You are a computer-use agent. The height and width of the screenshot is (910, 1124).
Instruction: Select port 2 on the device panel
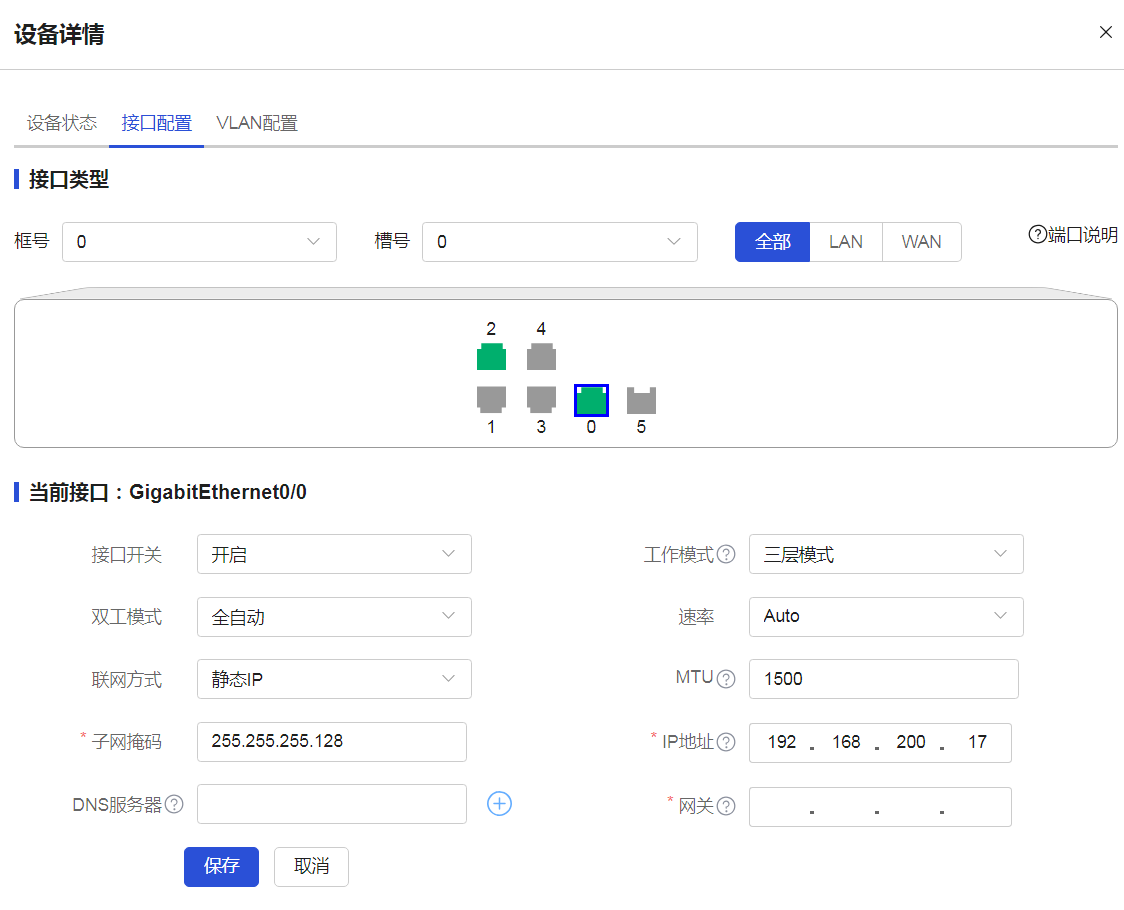[x=491, y=357]
